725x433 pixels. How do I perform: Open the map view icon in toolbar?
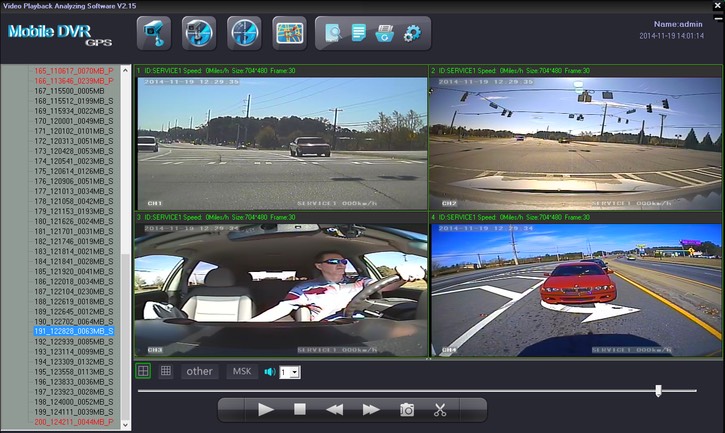coord(289,32)
